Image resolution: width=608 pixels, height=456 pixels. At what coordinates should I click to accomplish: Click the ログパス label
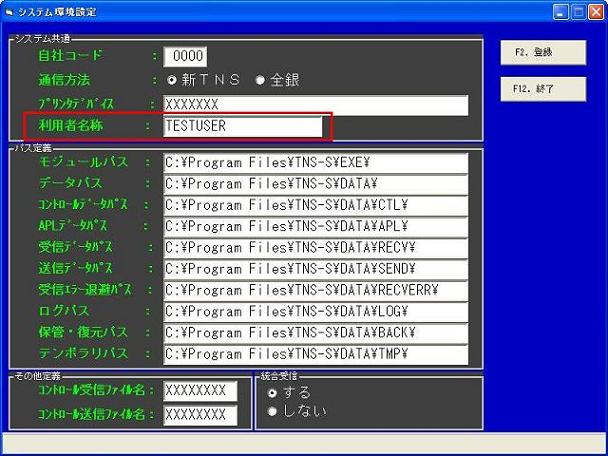coord(64,311)
